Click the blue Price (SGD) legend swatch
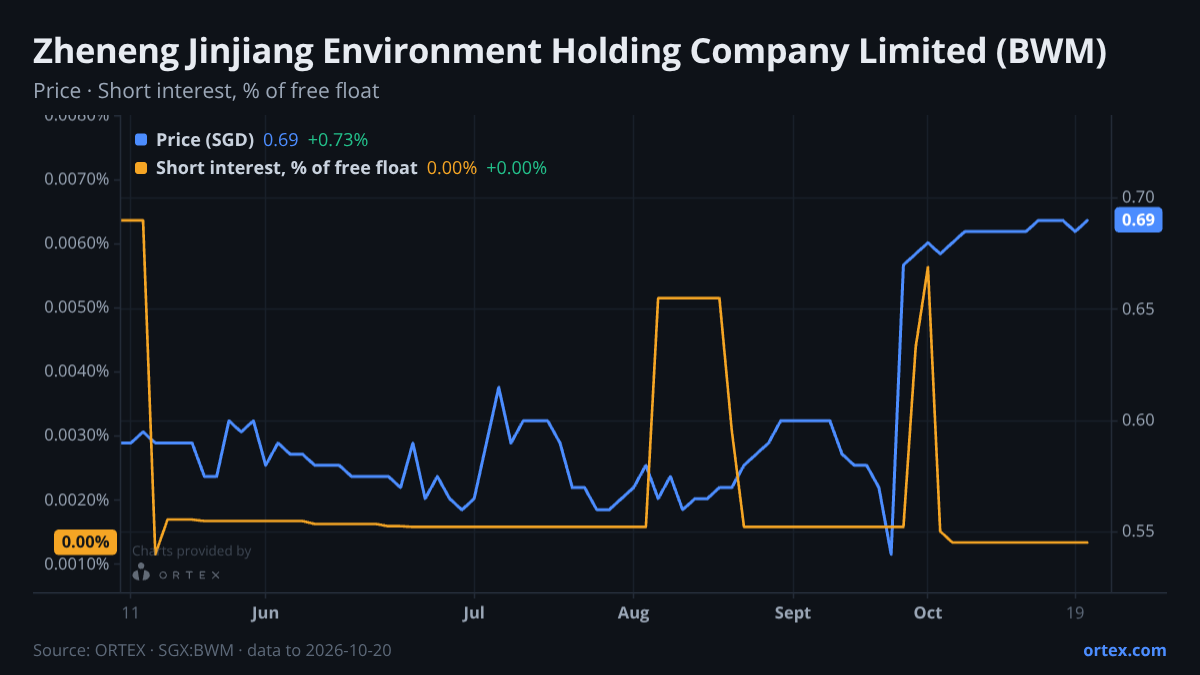 pos(141,140)
